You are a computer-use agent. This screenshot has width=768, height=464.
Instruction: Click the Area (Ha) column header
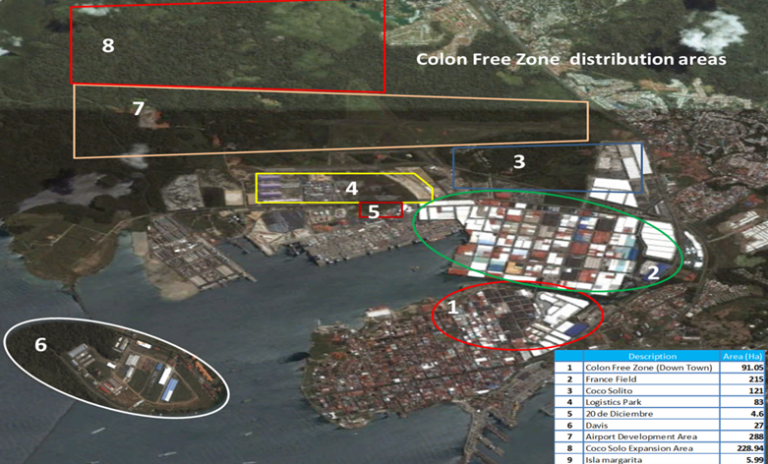click(743, 356)
